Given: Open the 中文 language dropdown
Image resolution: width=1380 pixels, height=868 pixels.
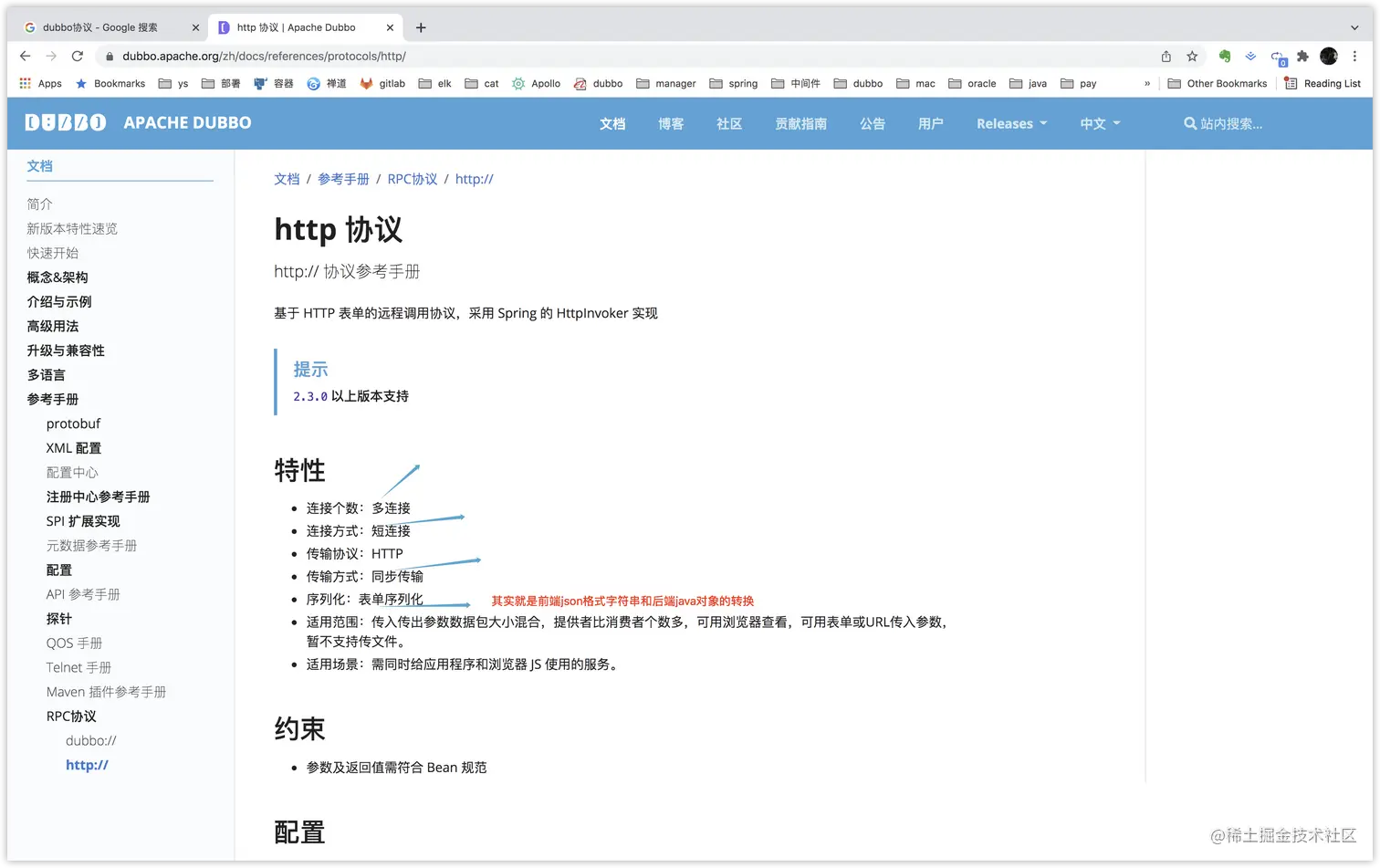Looking at the screenshot, I should pyautogui.click(x=1100, y=123).
